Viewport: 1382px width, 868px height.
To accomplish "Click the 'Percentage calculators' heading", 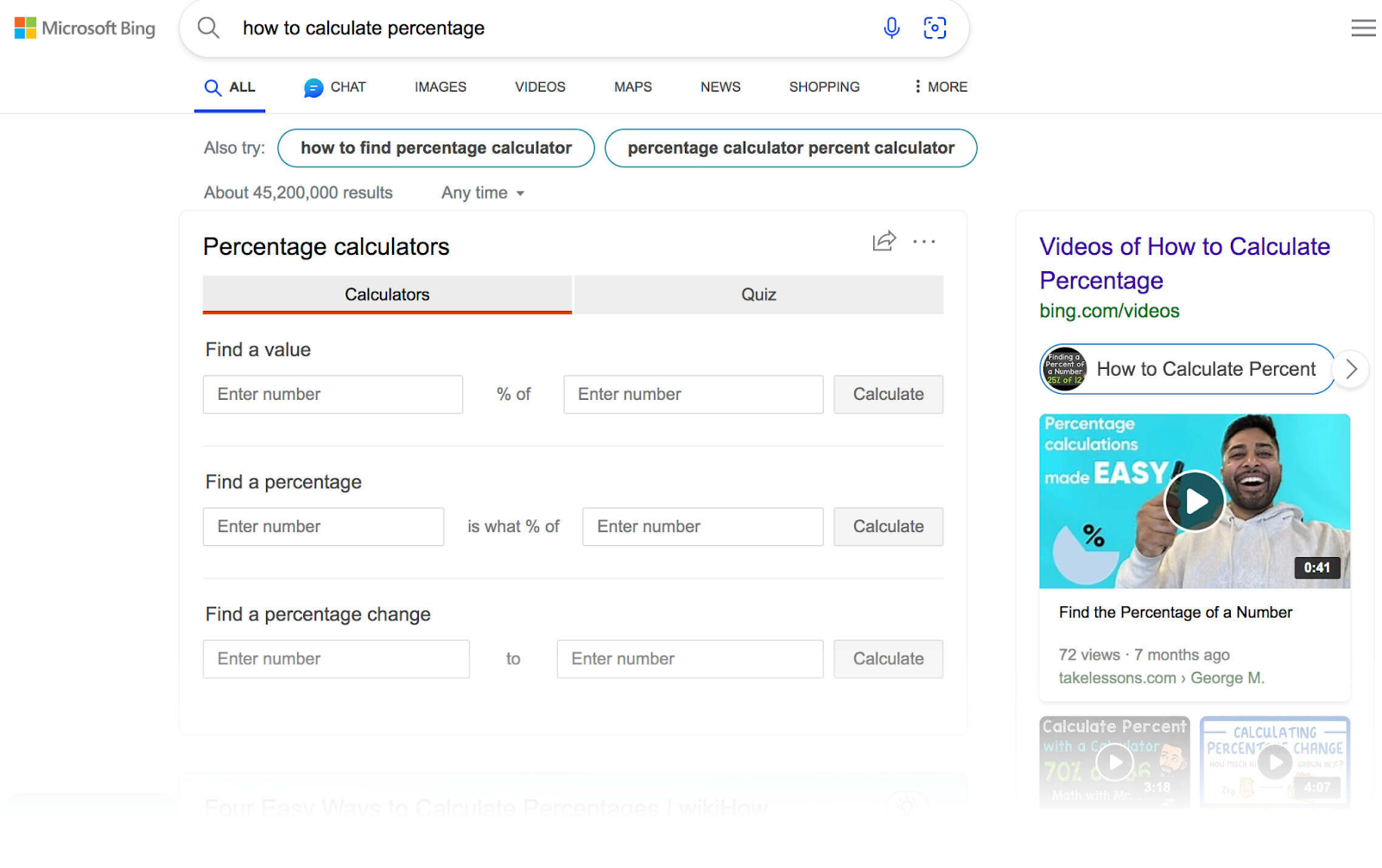I will [326, 247].
